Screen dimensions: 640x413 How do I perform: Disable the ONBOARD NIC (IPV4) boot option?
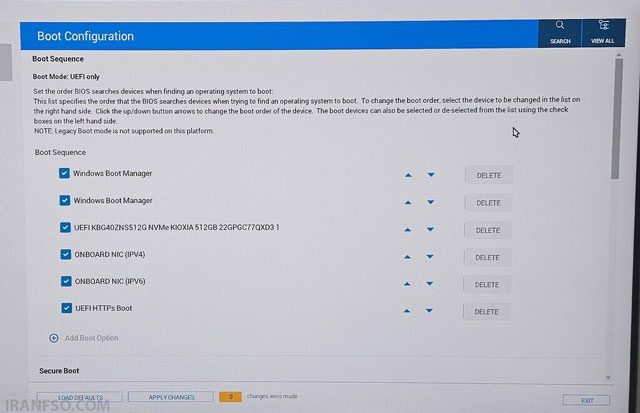point(65,254)
